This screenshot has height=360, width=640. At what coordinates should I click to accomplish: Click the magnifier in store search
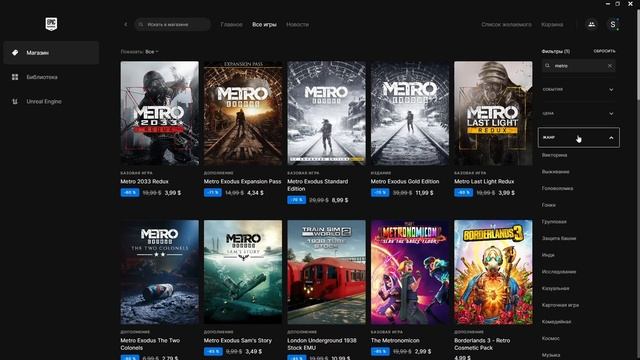(141, 24)
